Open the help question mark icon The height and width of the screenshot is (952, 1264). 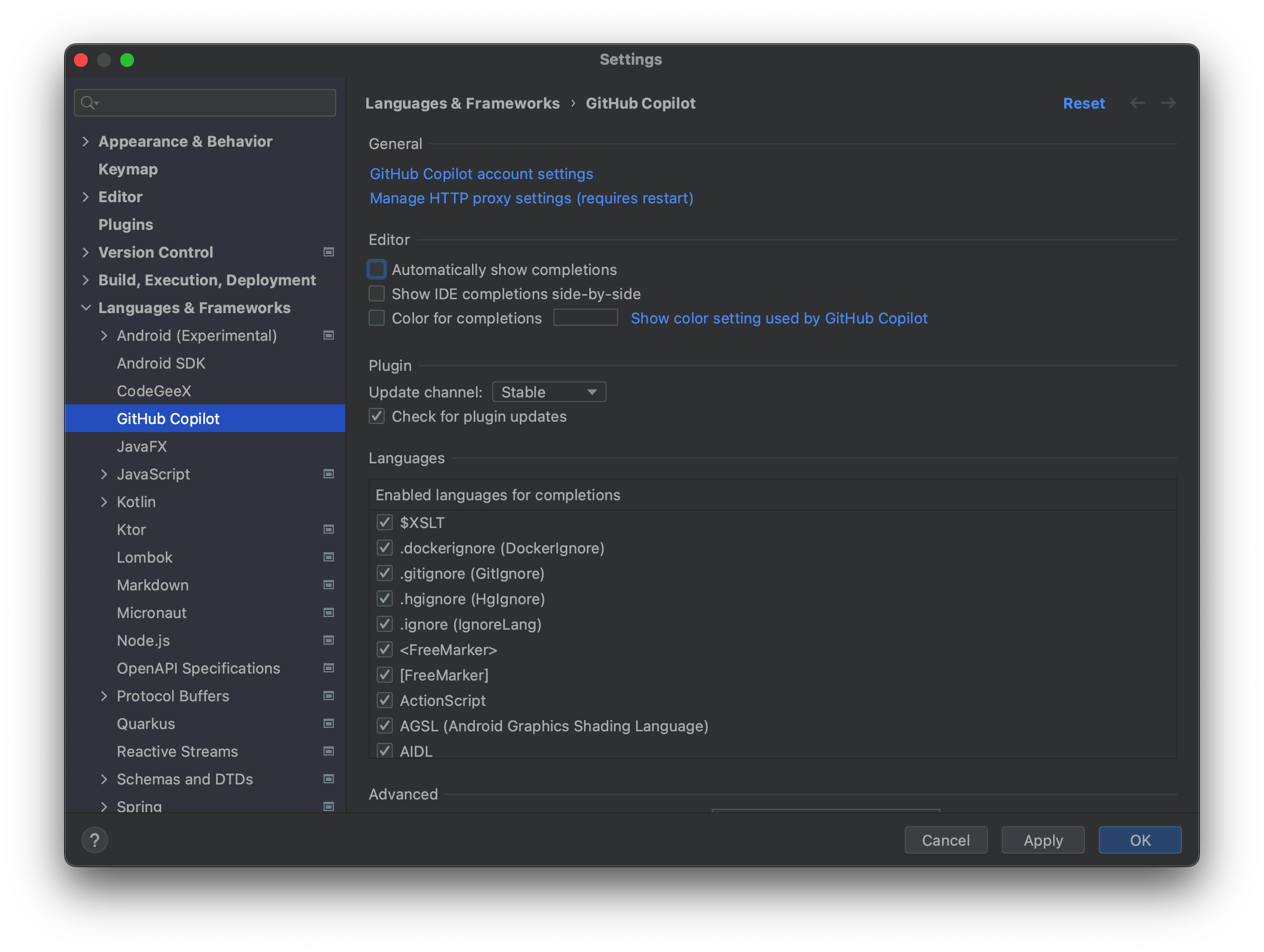(x=95, y=840)
